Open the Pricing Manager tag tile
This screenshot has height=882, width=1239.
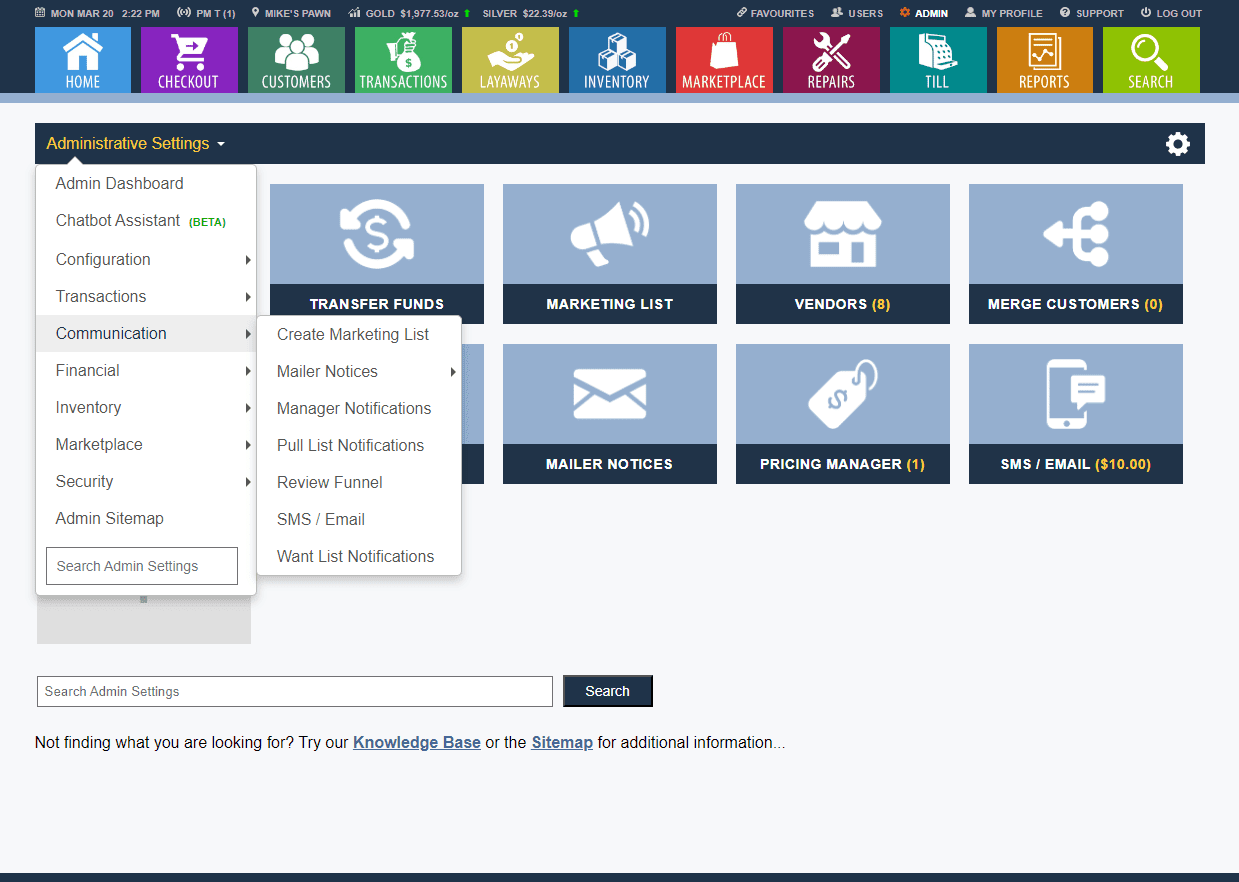[842, 414]
